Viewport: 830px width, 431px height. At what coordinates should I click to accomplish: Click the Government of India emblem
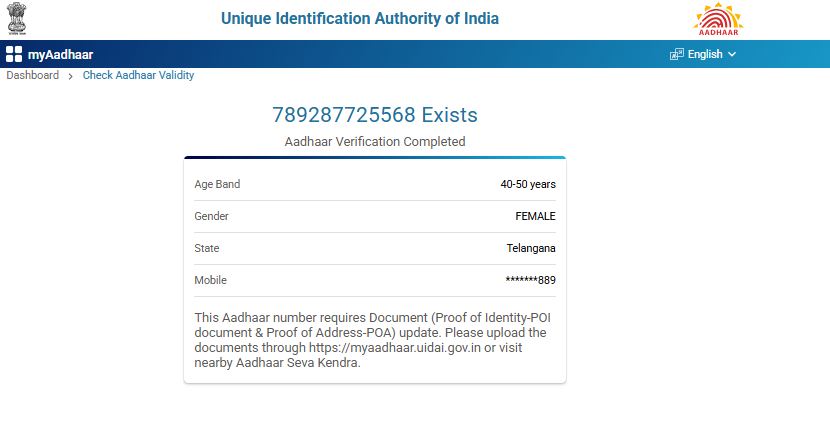[18, 19]
